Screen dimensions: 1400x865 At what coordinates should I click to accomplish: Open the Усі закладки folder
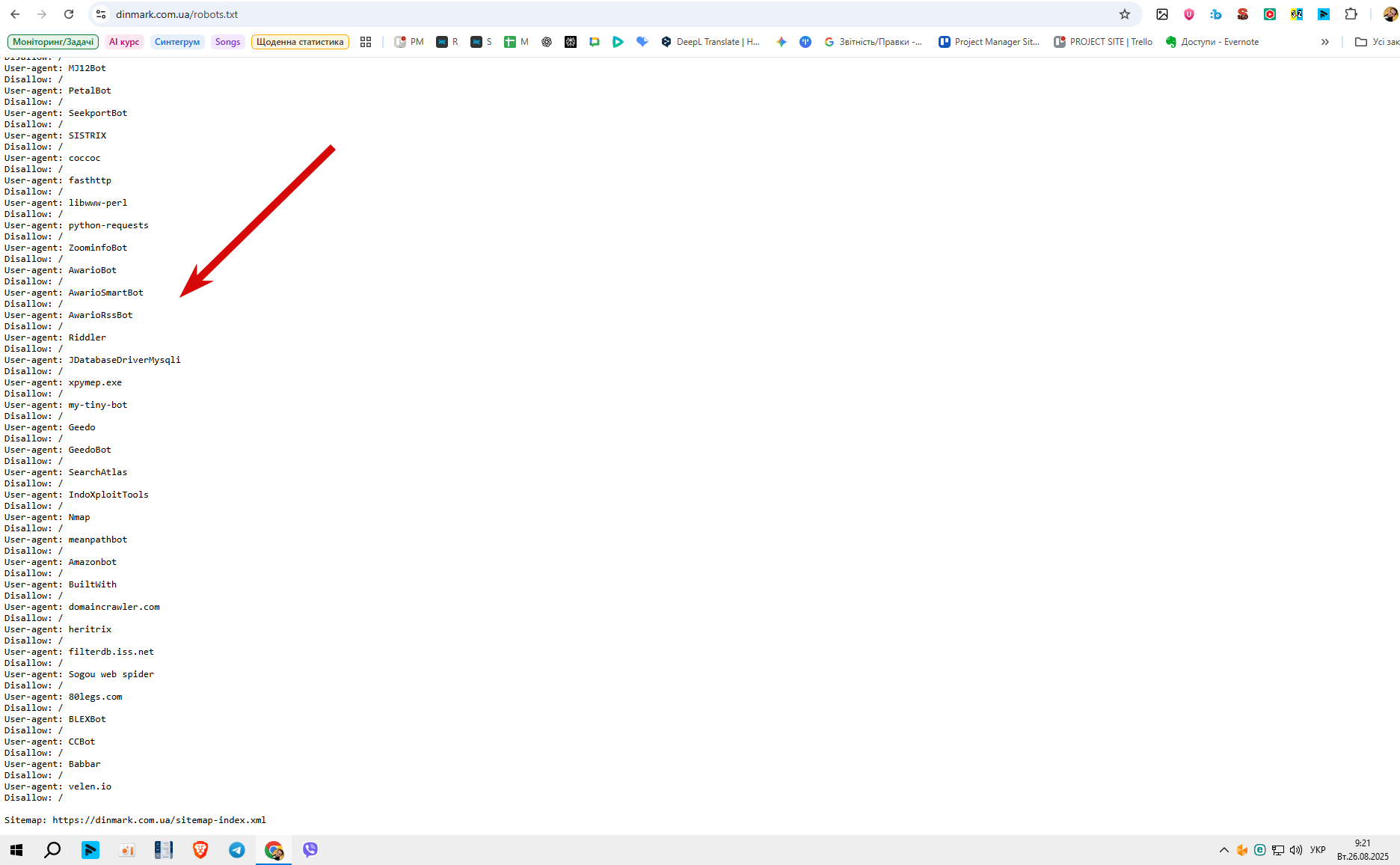coord(1378,42)
